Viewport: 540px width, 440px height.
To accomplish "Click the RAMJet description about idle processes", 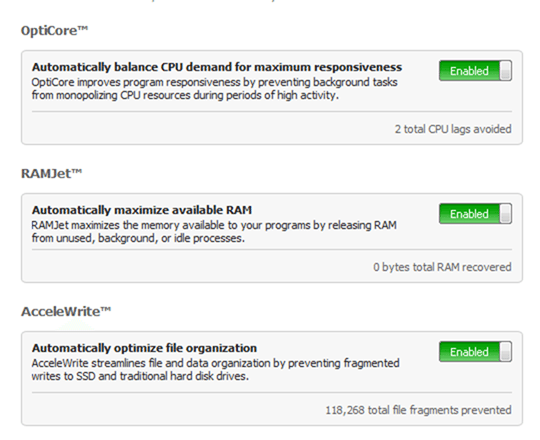I will [214, 231].
